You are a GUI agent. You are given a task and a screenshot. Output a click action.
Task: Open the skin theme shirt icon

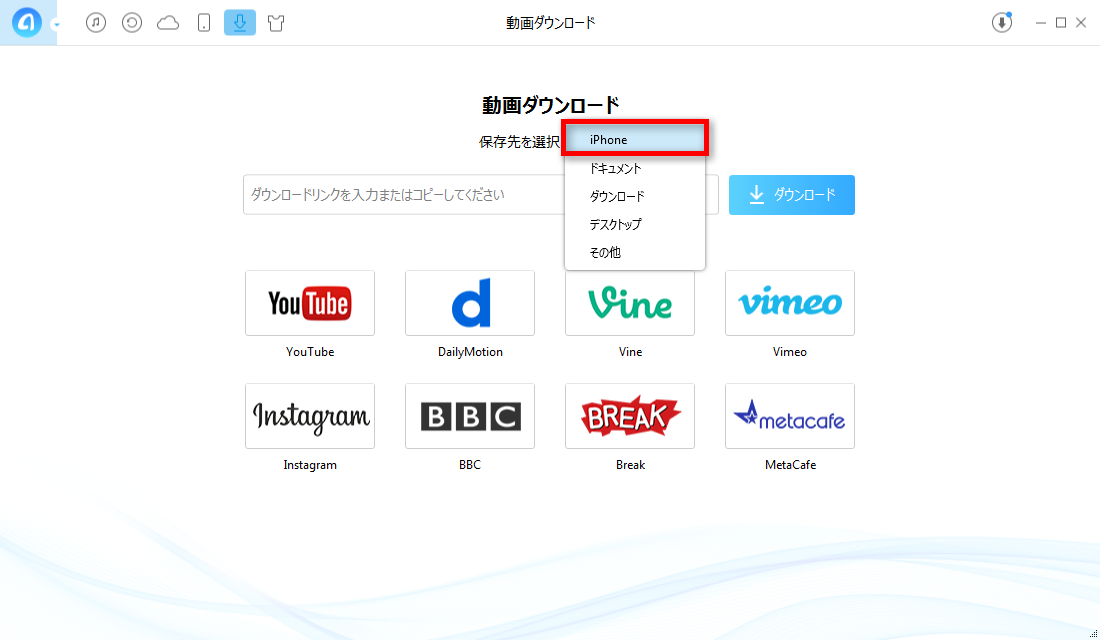[x=276, y=23]
